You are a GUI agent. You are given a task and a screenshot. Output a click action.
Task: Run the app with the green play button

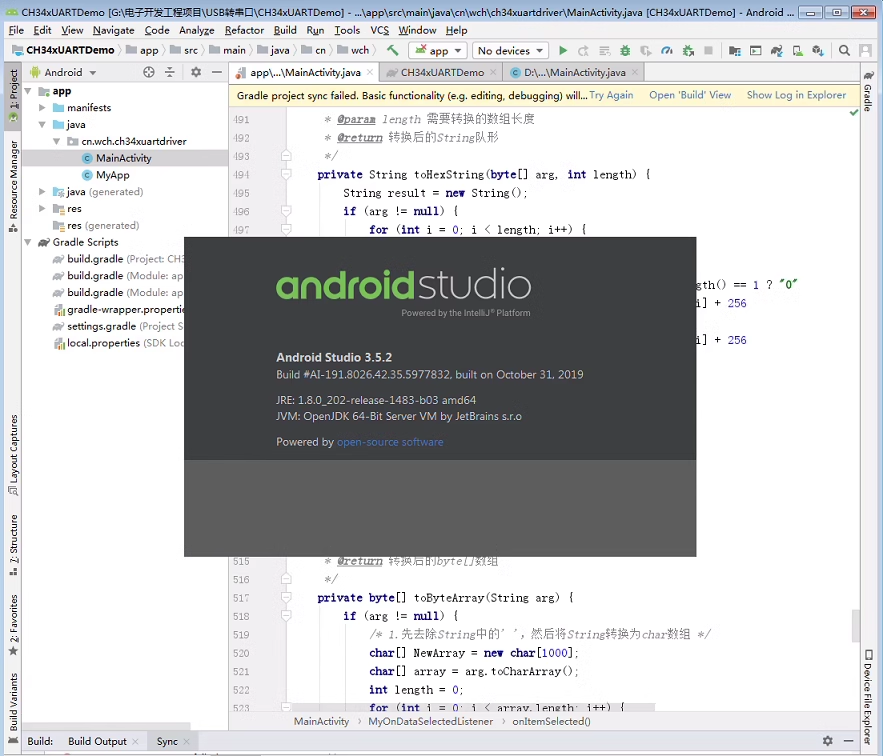(563, 50)
